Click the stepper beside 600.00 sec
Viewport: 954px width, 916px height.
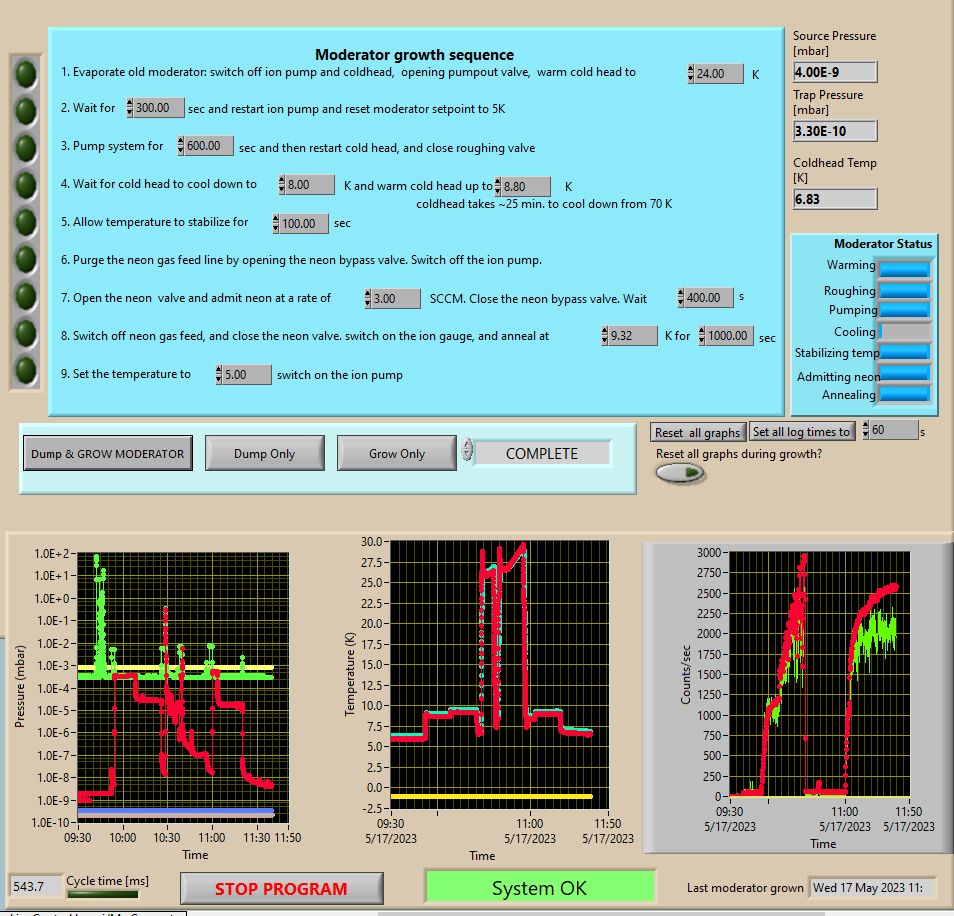point(181,145)
